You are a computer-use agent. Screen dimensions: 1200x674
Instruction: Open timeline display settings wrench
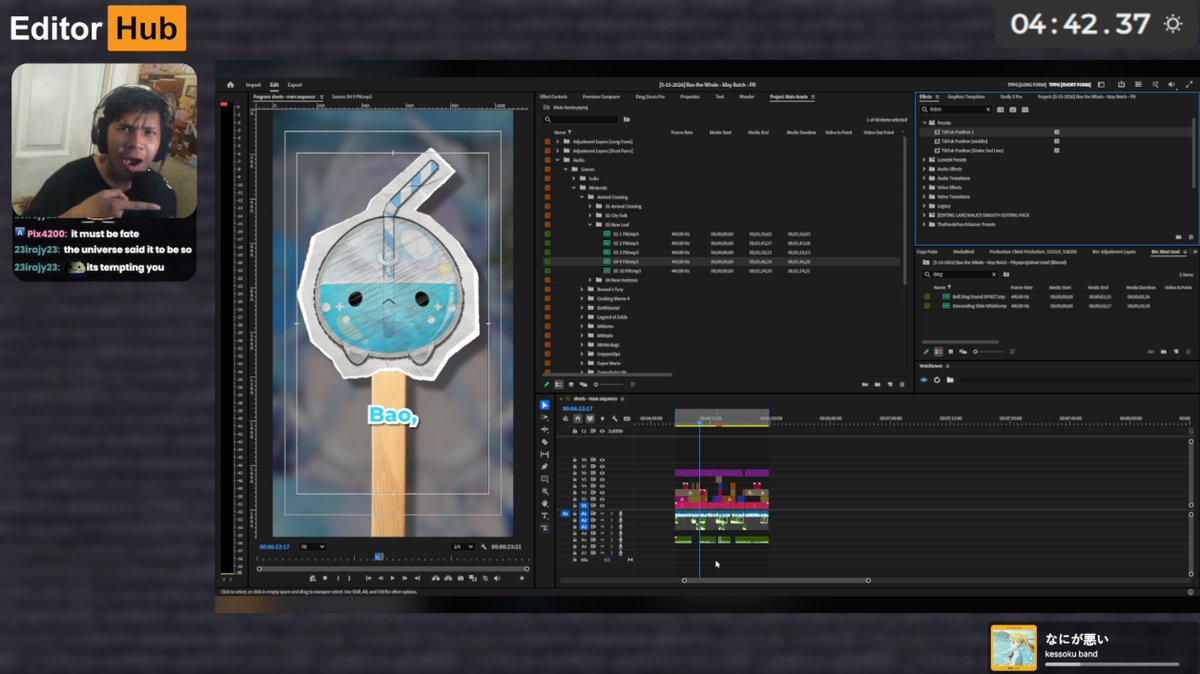(615, 418)
